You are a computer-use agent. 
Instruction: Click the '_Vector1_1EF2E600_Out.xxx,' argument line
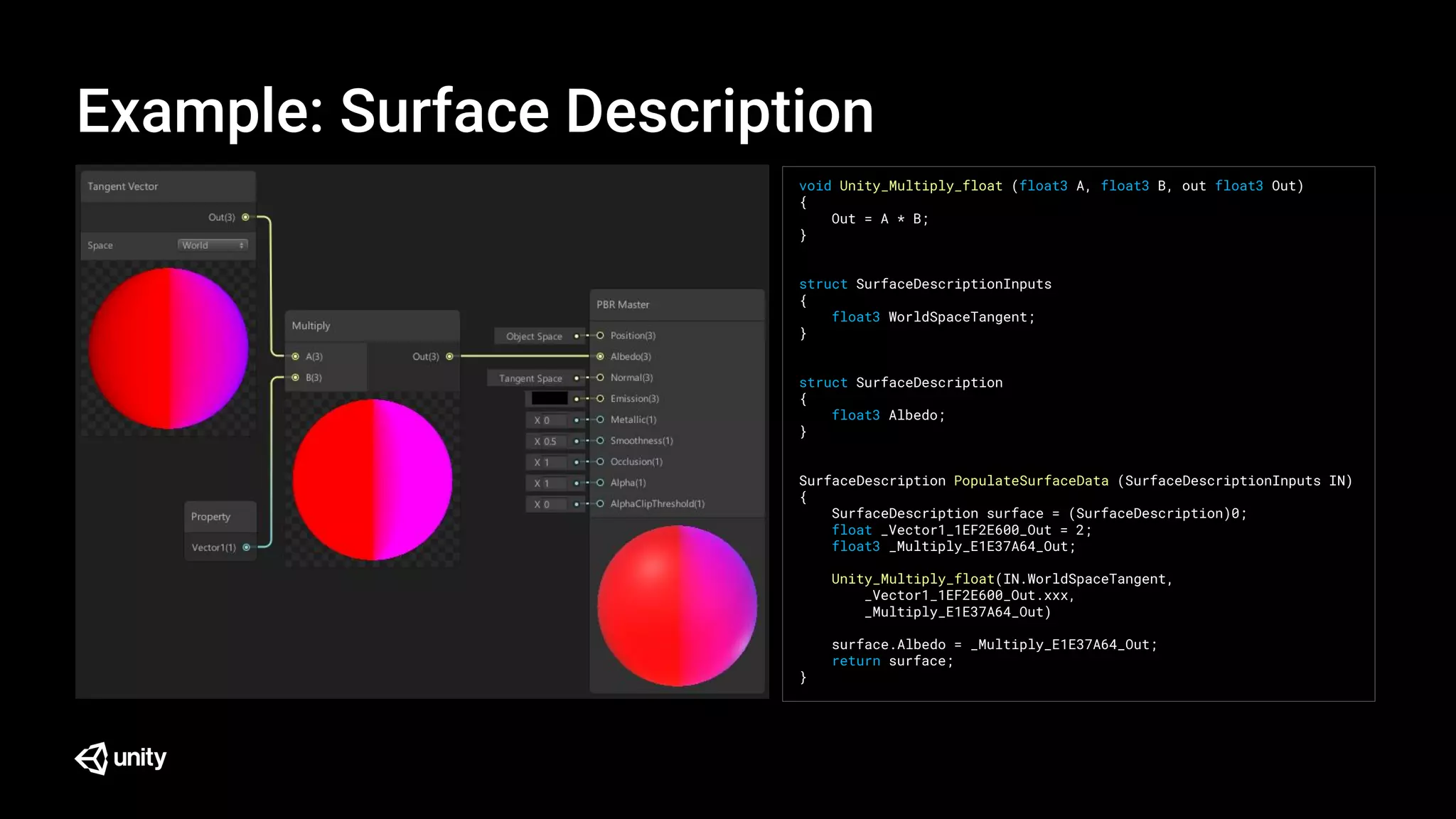[970, 596]
